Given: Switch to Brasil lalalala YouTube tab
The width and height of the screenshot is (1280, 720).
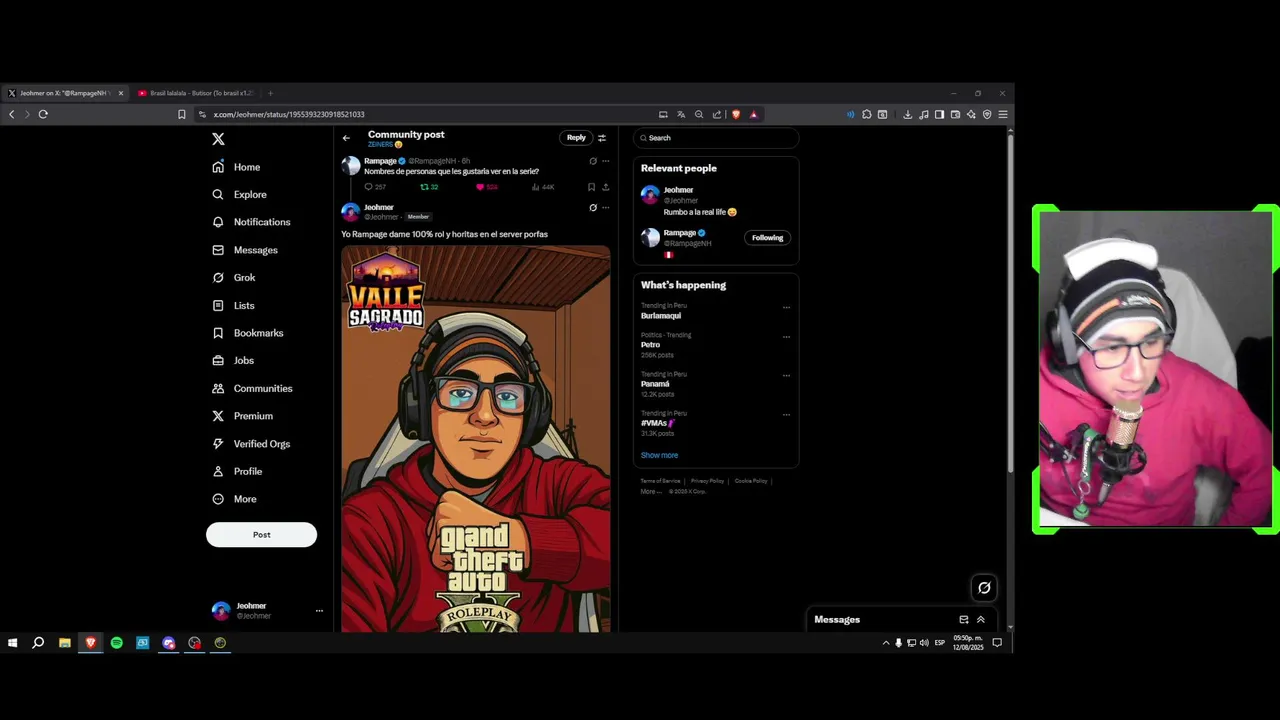Looking at the screenshot, I should 195,93.
